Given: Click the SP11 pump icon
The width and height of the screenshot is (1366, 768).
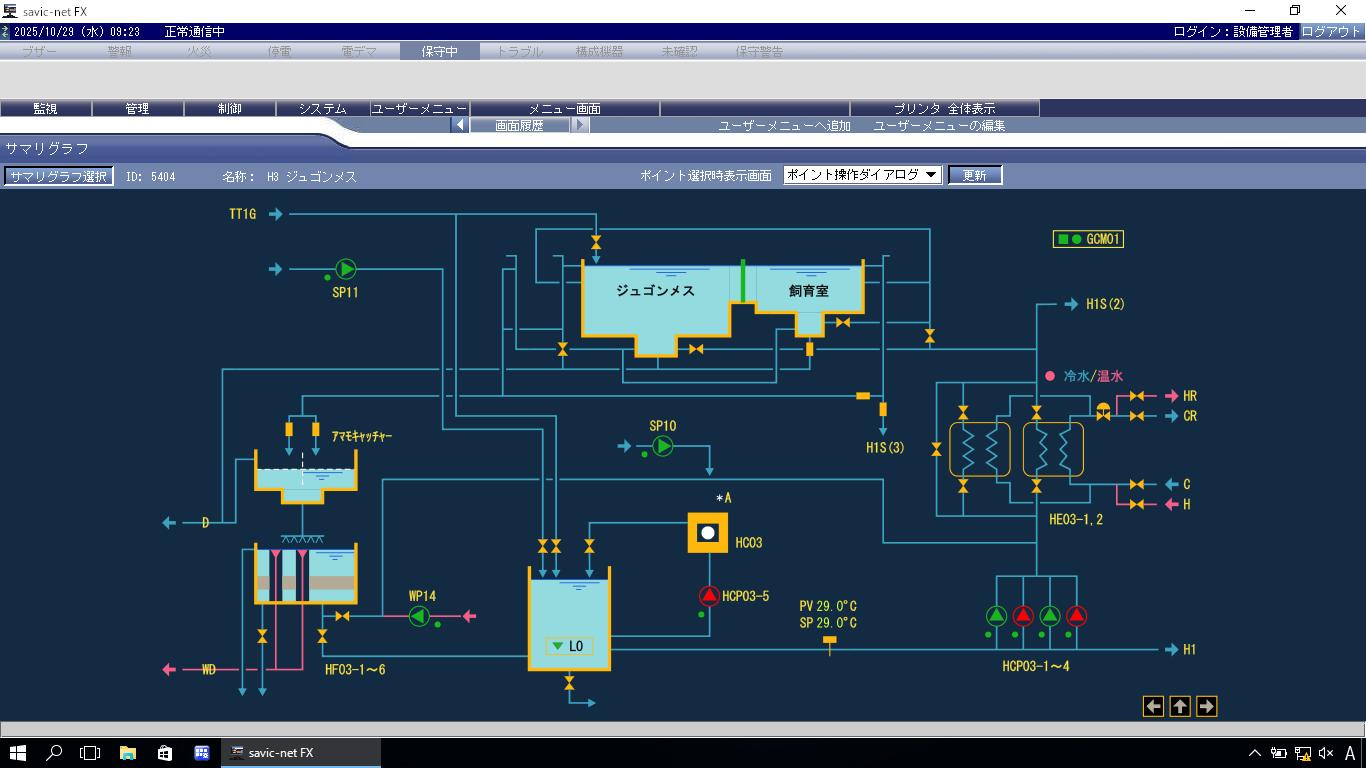Looking at the screenshot, I should pos(345,269).
